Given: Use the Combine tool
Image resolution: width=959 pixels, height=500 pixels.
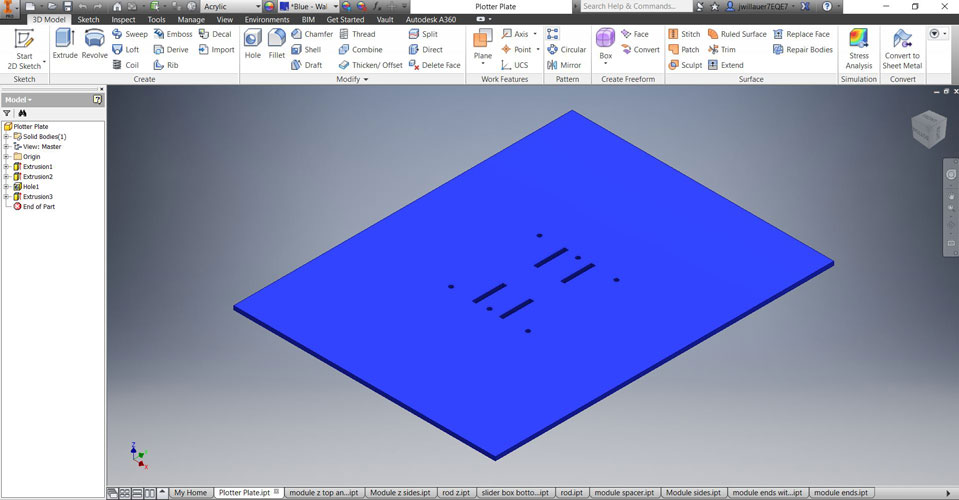Looking at the screenshot, I should coord(361,50).
